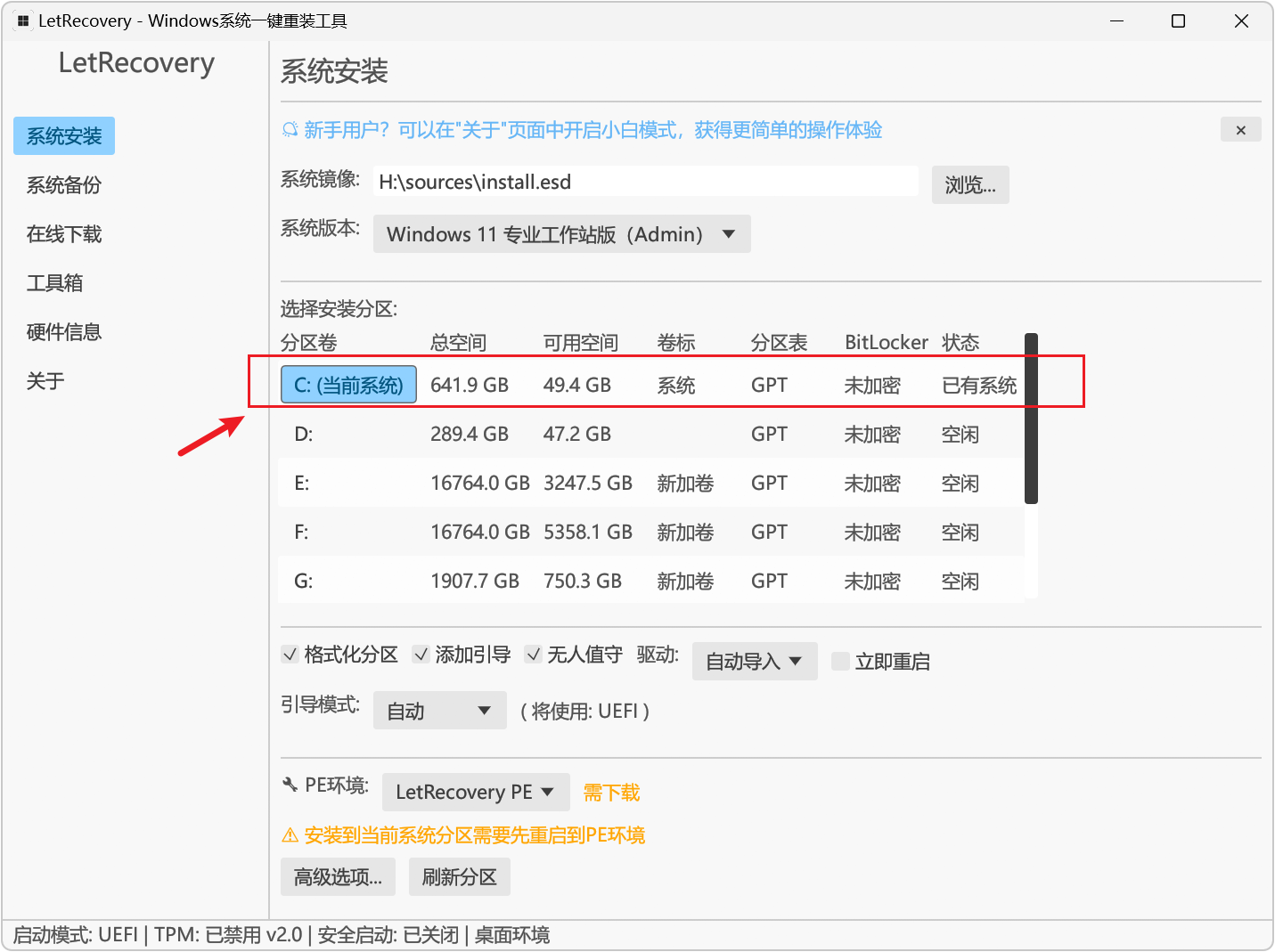
Task: Maximize the LetRecovery window
Action: pyautogui.click(x=1178, y=20)
